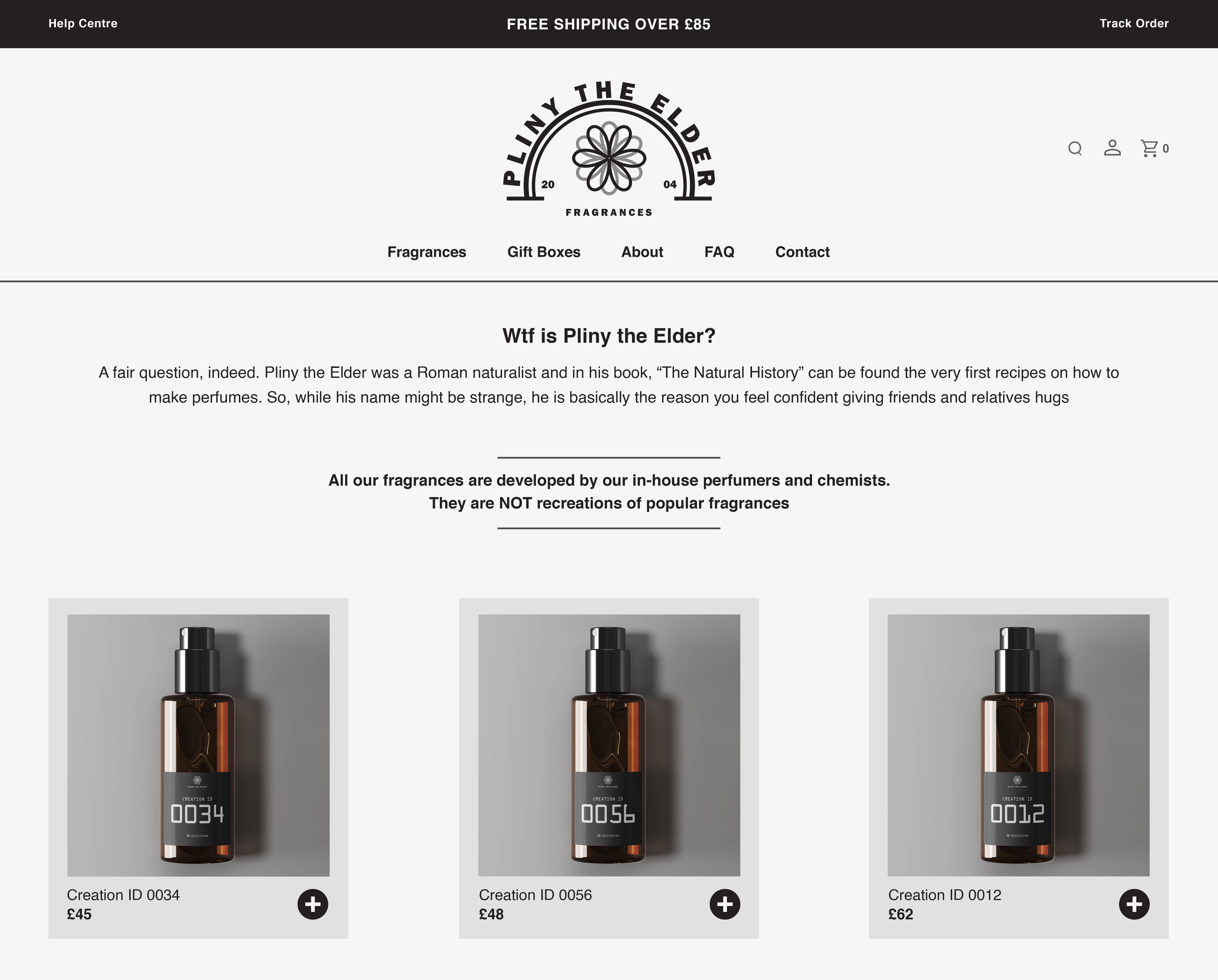
Task: Open the FAQ navigation link
Action: coord(719,252)
